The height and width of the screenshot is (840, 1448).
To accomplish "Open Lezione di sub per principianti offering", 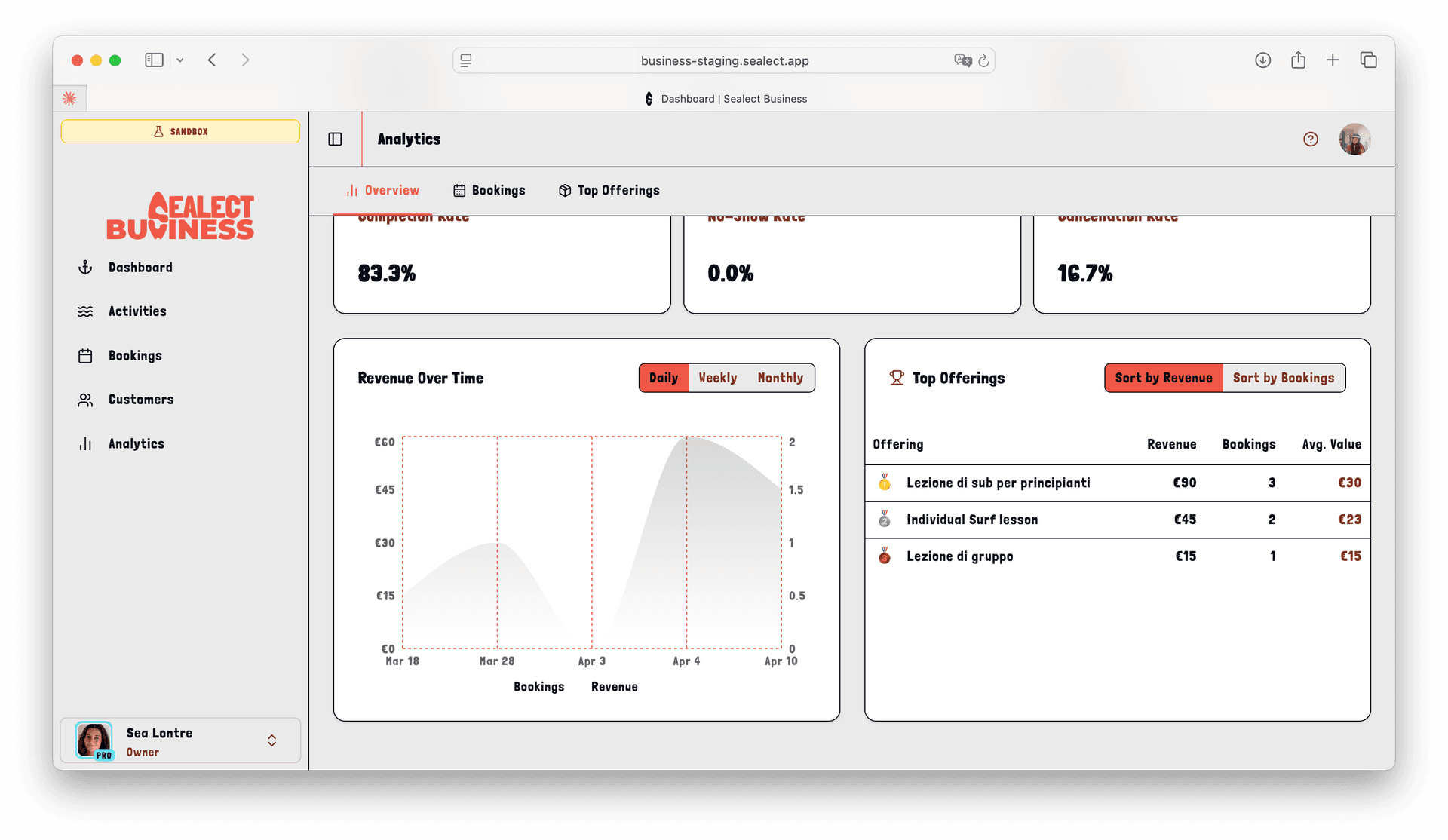I will (999, 483).
